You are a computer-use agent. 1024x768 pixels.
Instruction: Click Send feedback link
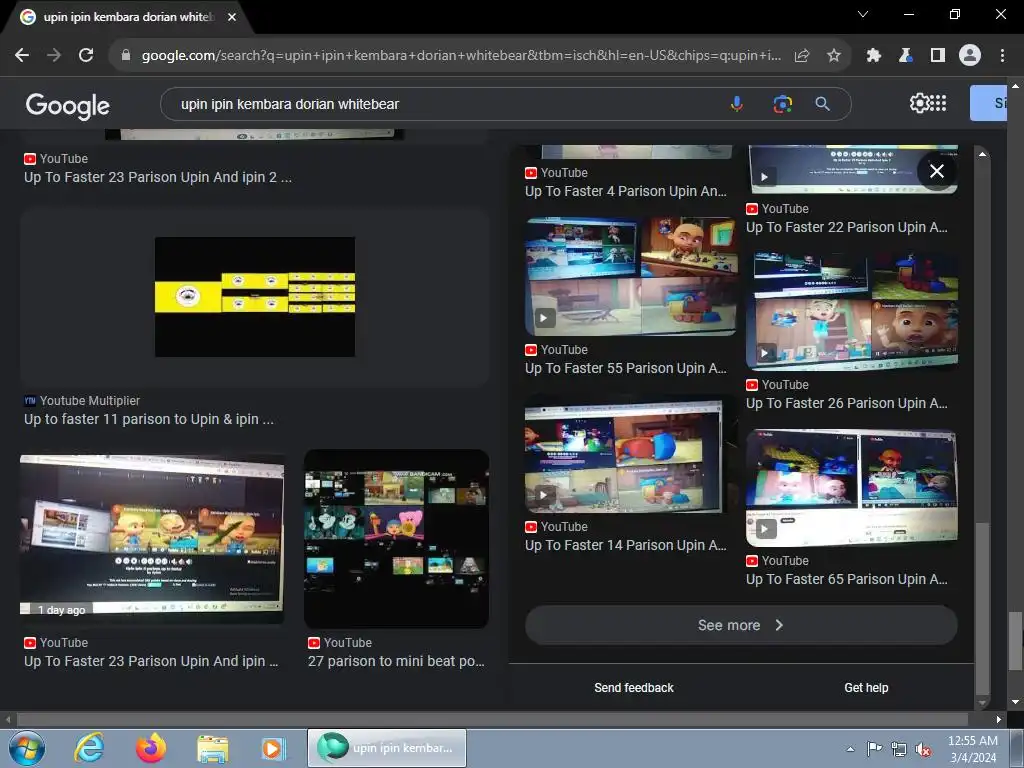(633, 688)
